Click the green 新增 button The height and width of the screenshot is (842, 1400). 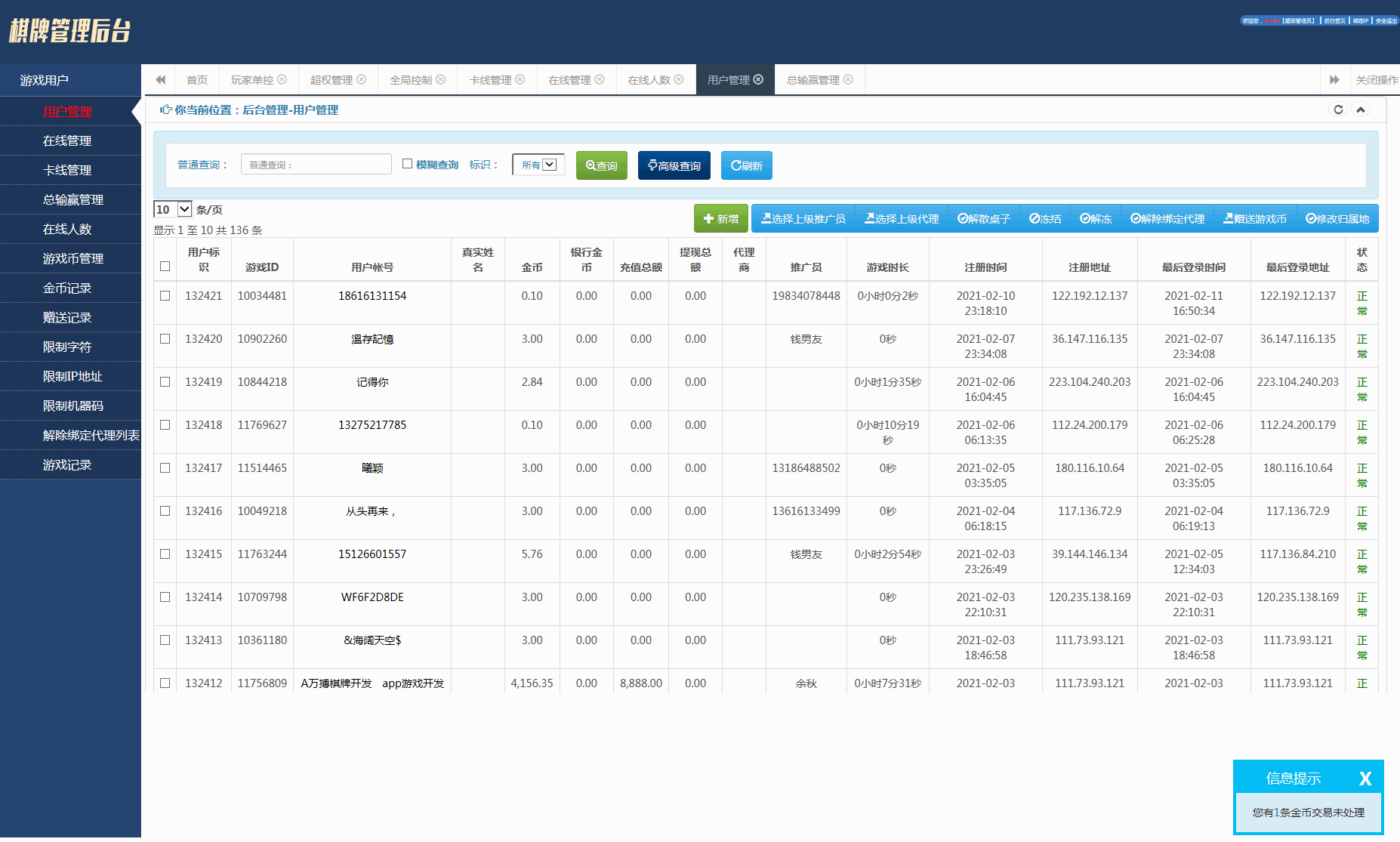pos(720,218)
